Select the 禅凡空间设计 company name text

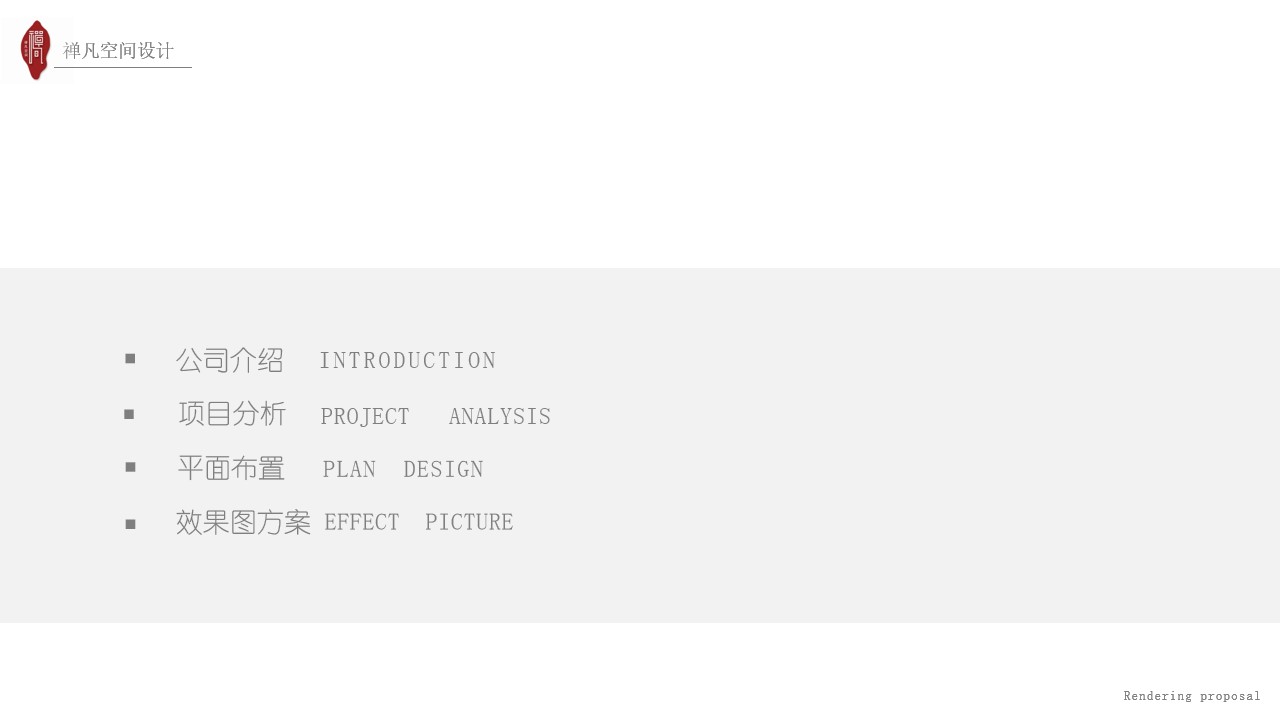coord(118,51)
